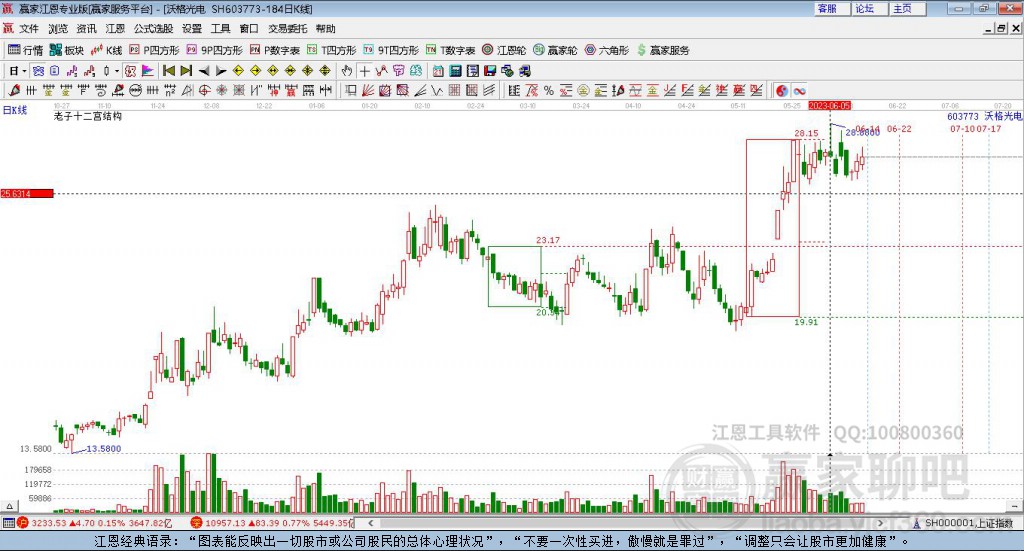This screenshot has width=1024, height=551.
Task: Open the 资讯 menu
Action: click(x=86, y=29)
